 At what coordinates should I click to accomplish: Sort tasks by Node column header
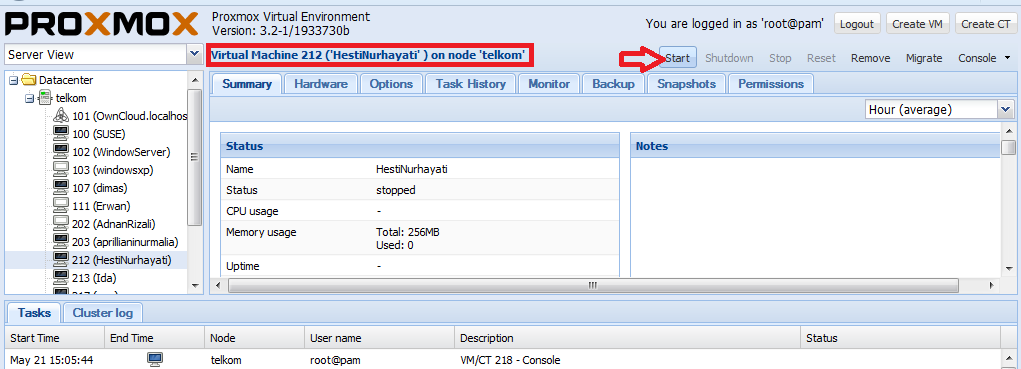point(255,338)
